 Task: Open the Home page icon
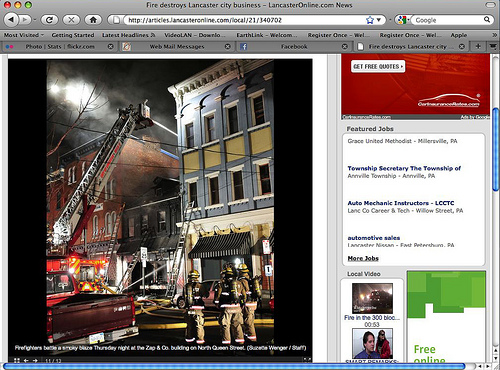(93, 20)
